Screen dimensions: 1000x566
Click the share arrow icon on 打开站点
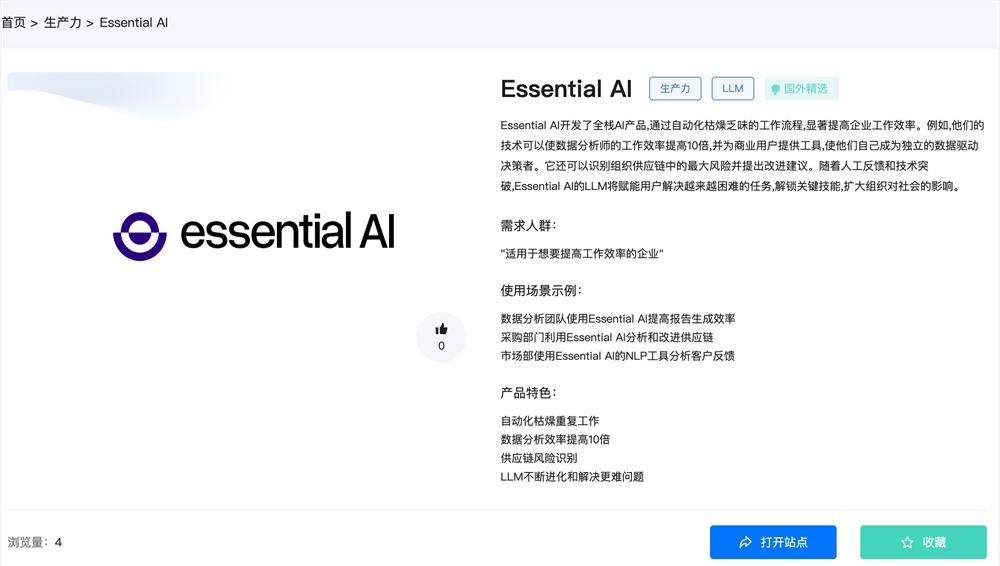(x=745, y=542)
